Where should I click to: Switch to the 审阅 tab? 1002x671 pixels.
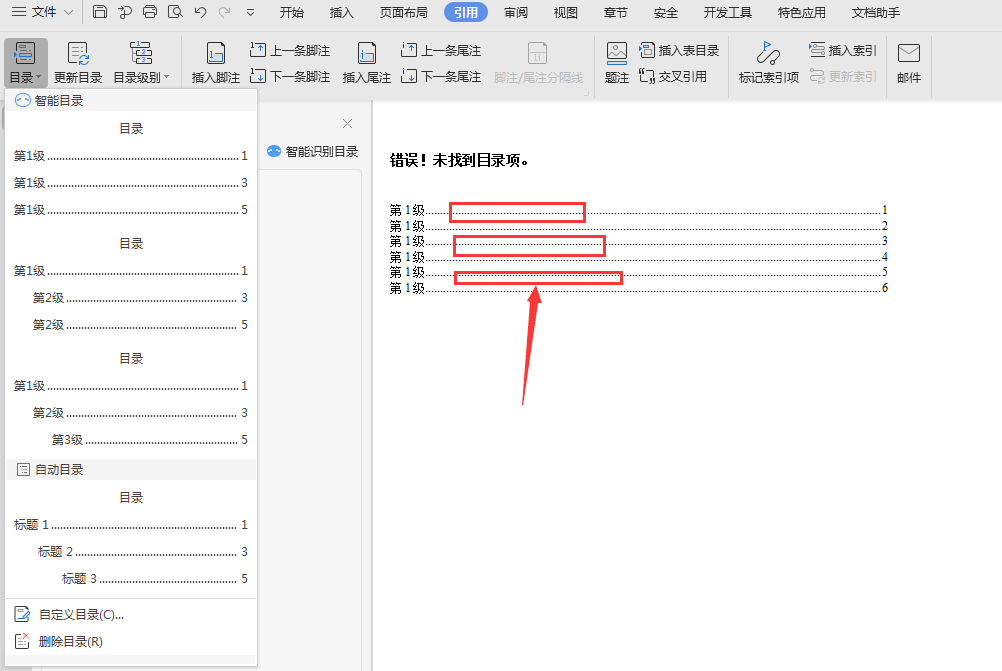(x=516, y=12)
